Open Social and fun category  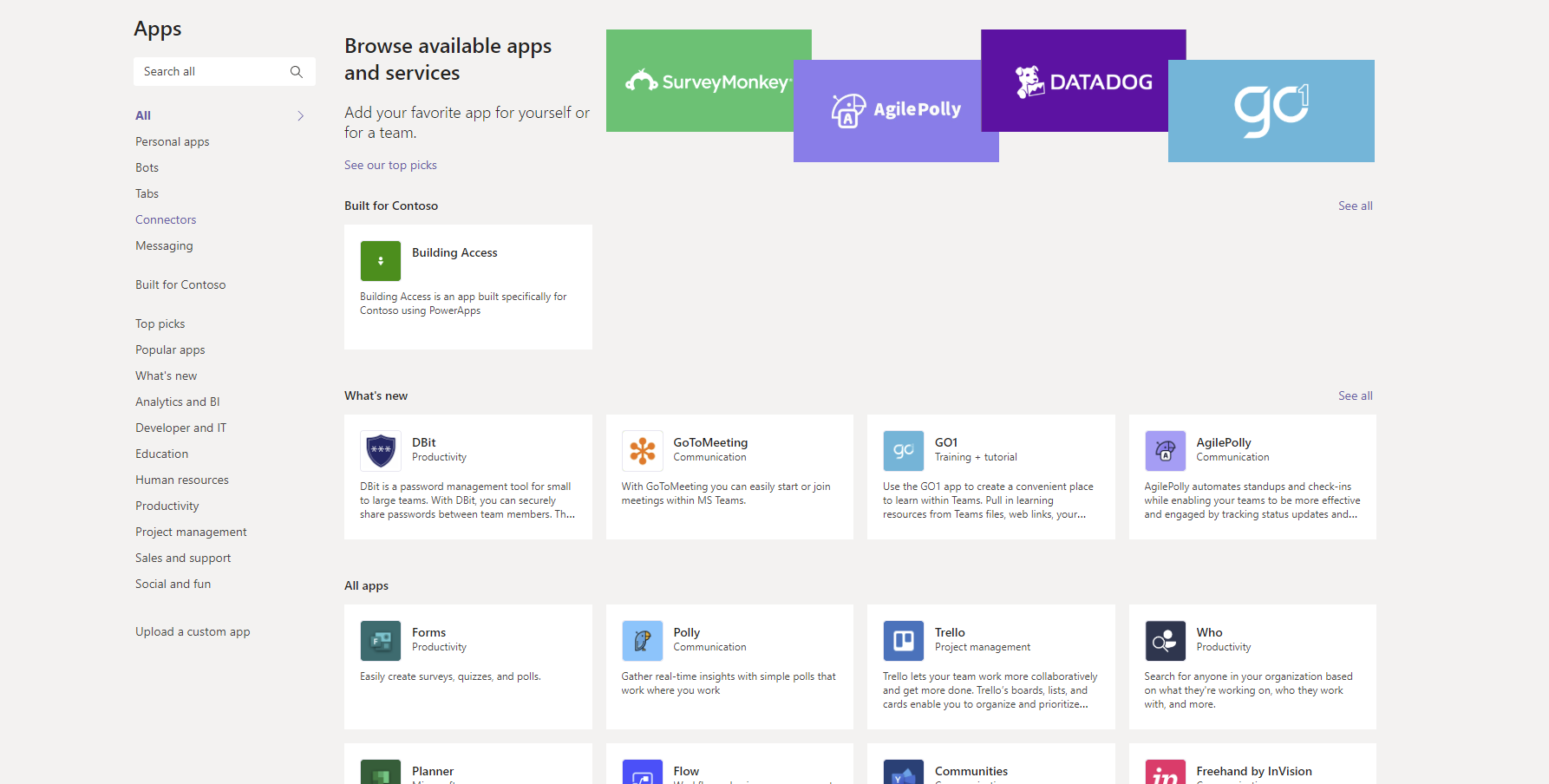(173, 584)
